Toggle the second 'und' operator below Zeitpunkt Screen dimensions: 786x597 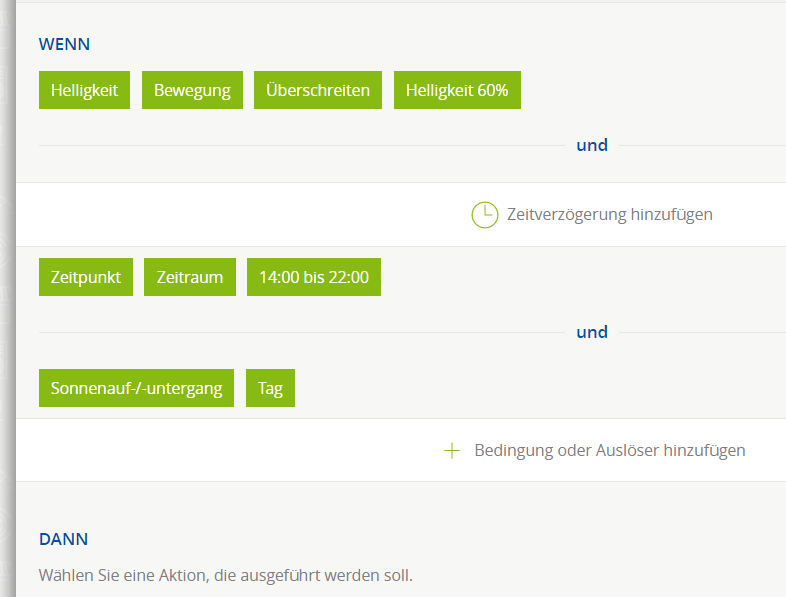592,332
